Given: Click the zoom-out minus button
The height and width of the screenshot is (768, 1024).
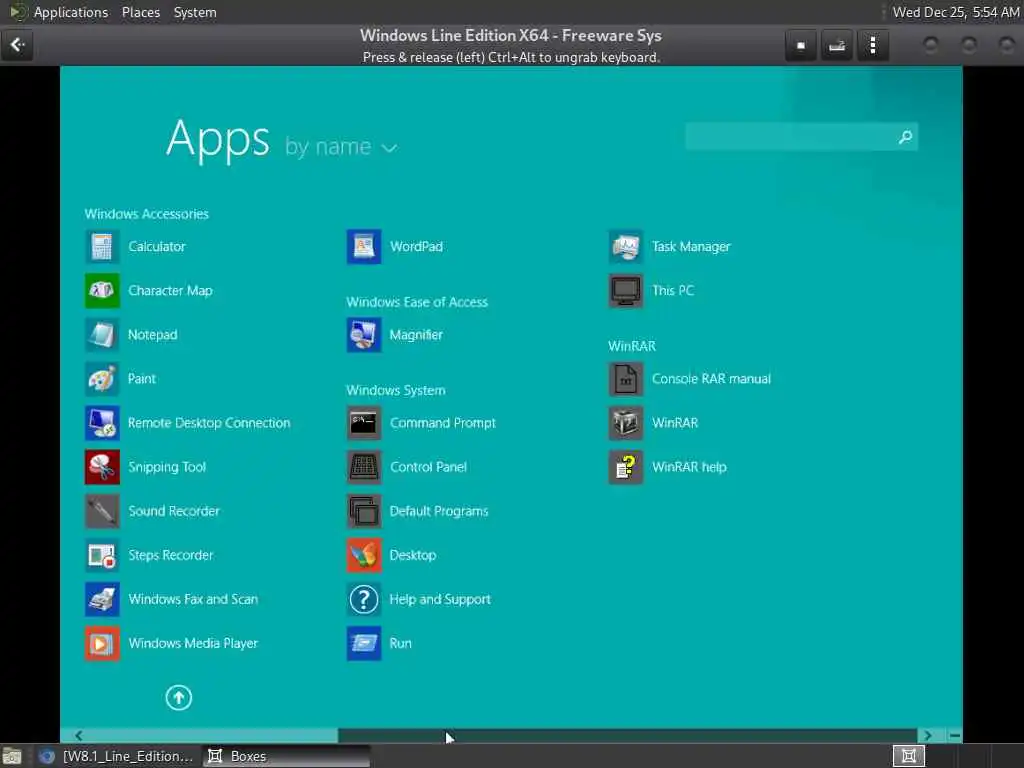Looking at the screenshot, I should click(955, 735).
